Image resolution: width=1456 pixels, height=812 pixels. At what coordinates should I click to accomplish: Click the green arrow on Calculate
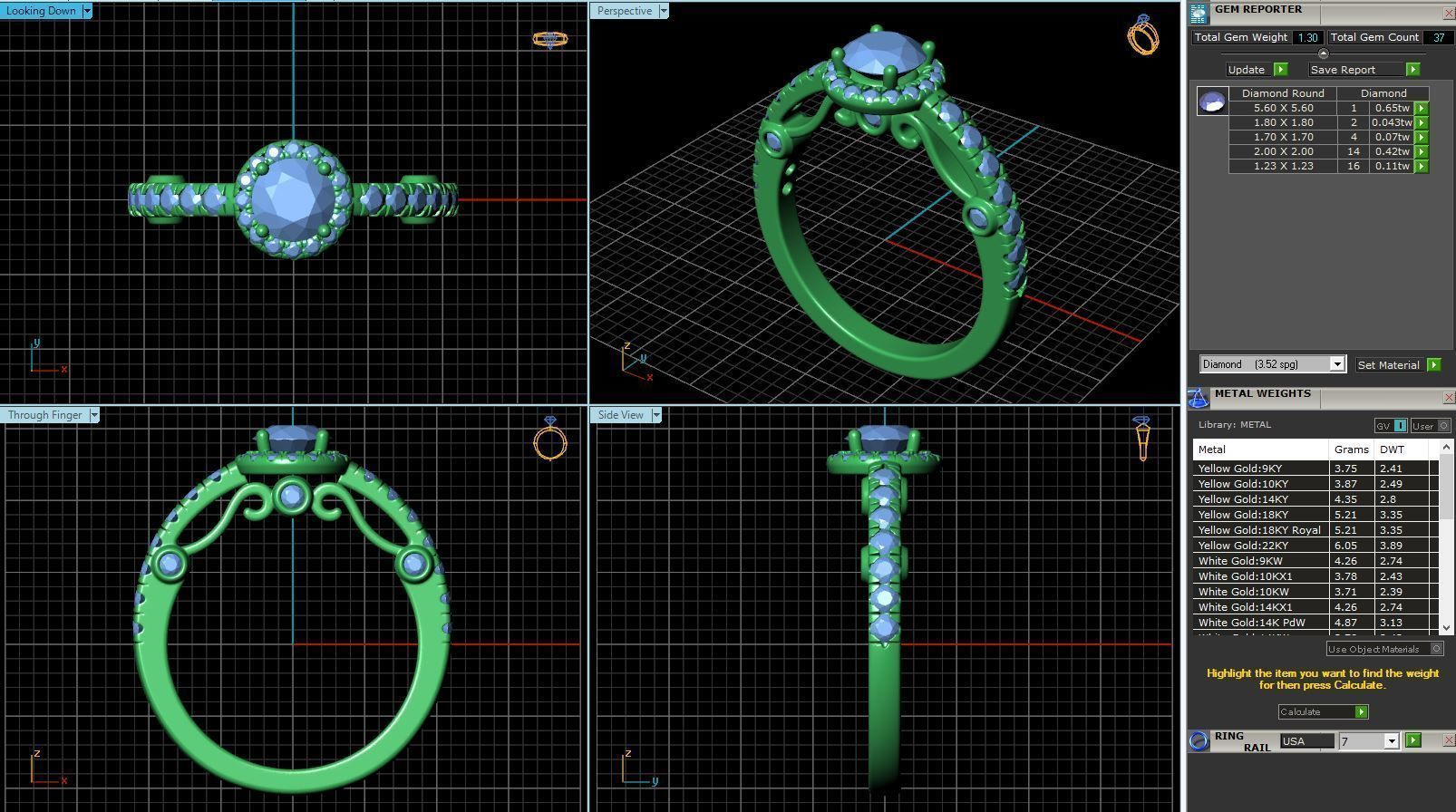[1361, 712]
